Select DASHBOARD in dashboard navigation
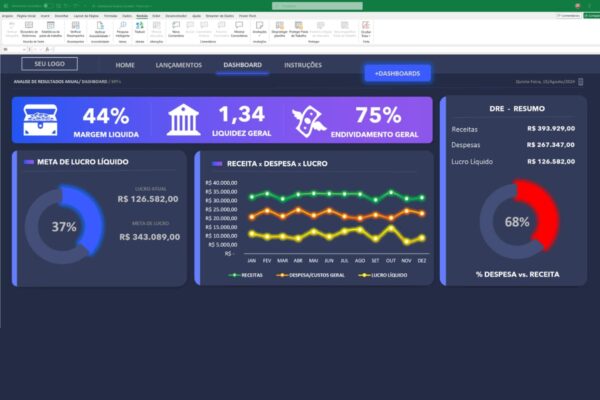 coord(243,65)
